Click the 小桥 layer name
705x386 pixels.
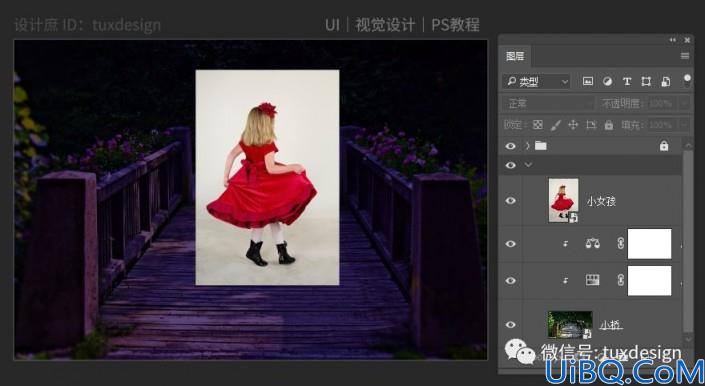pyautogui.click(x=611, y=324)
